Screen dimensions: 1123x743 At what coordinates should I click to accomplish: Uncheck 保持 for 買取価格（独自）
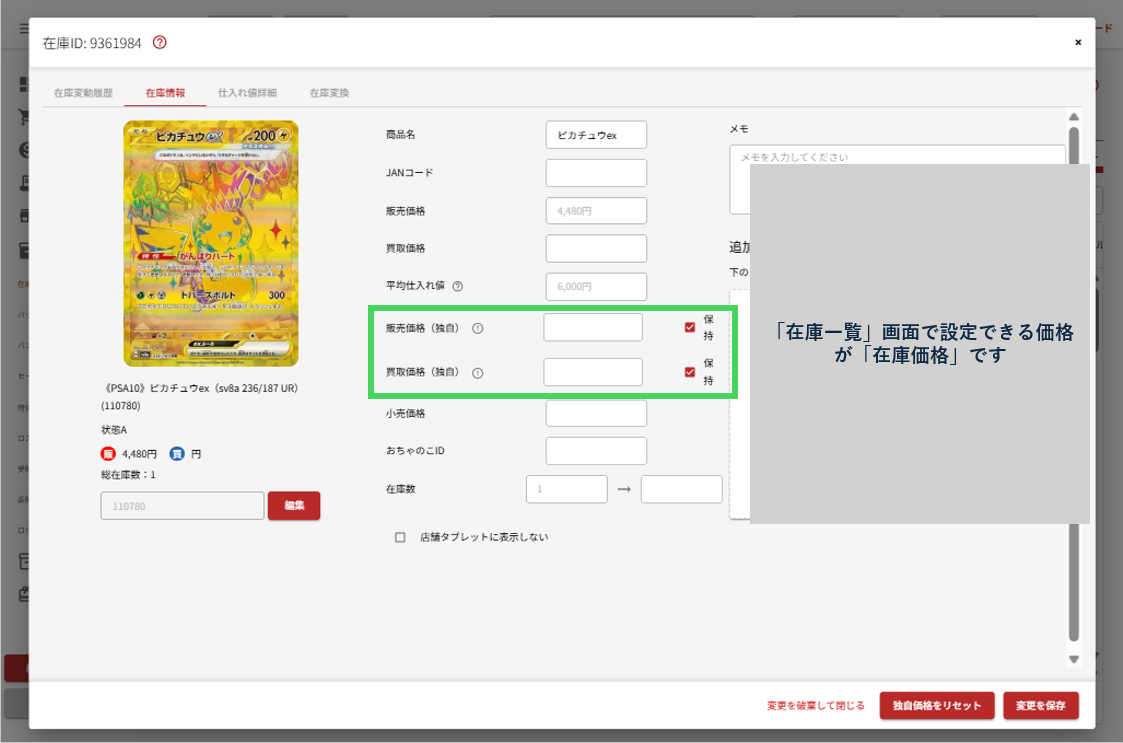689,372
